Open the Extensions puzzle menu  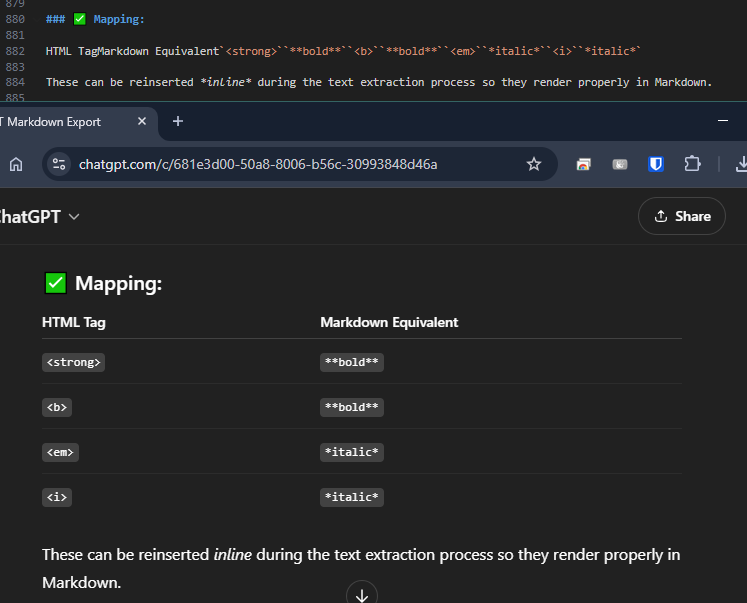pos(692,164)
